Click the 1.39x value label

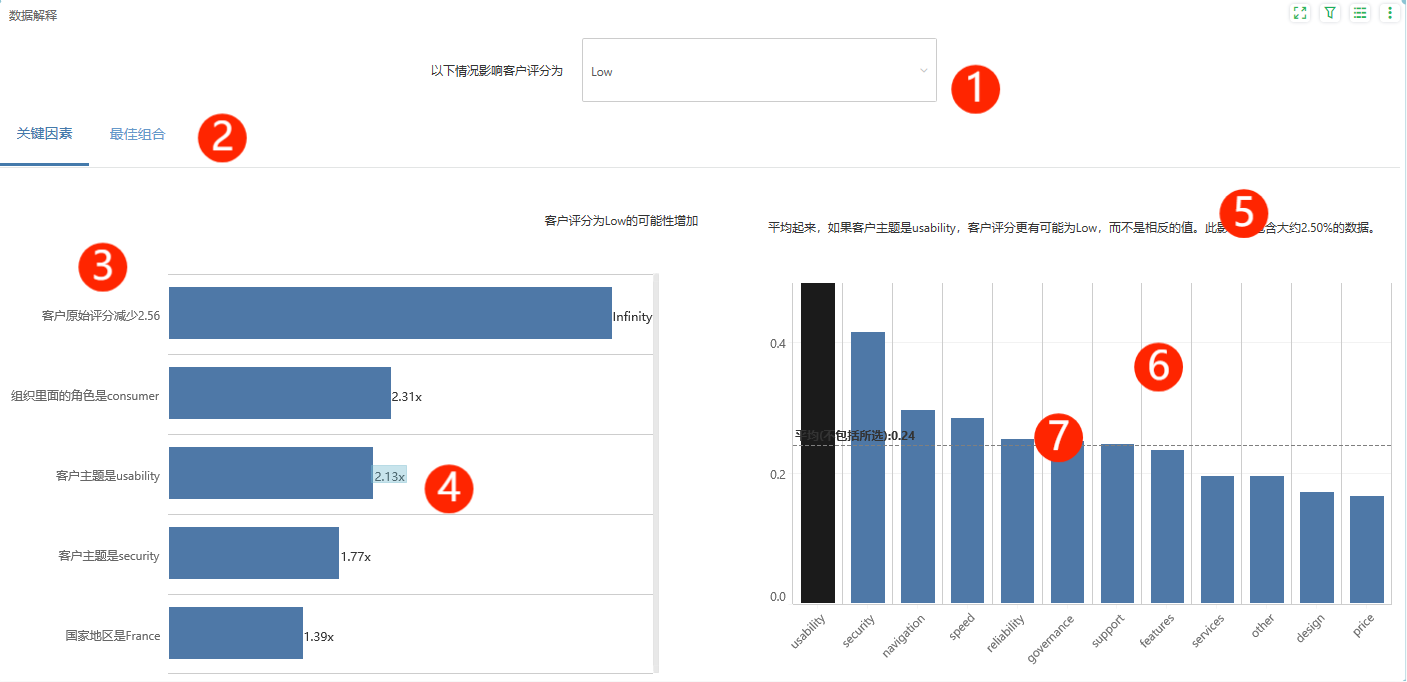pos(319,637)
